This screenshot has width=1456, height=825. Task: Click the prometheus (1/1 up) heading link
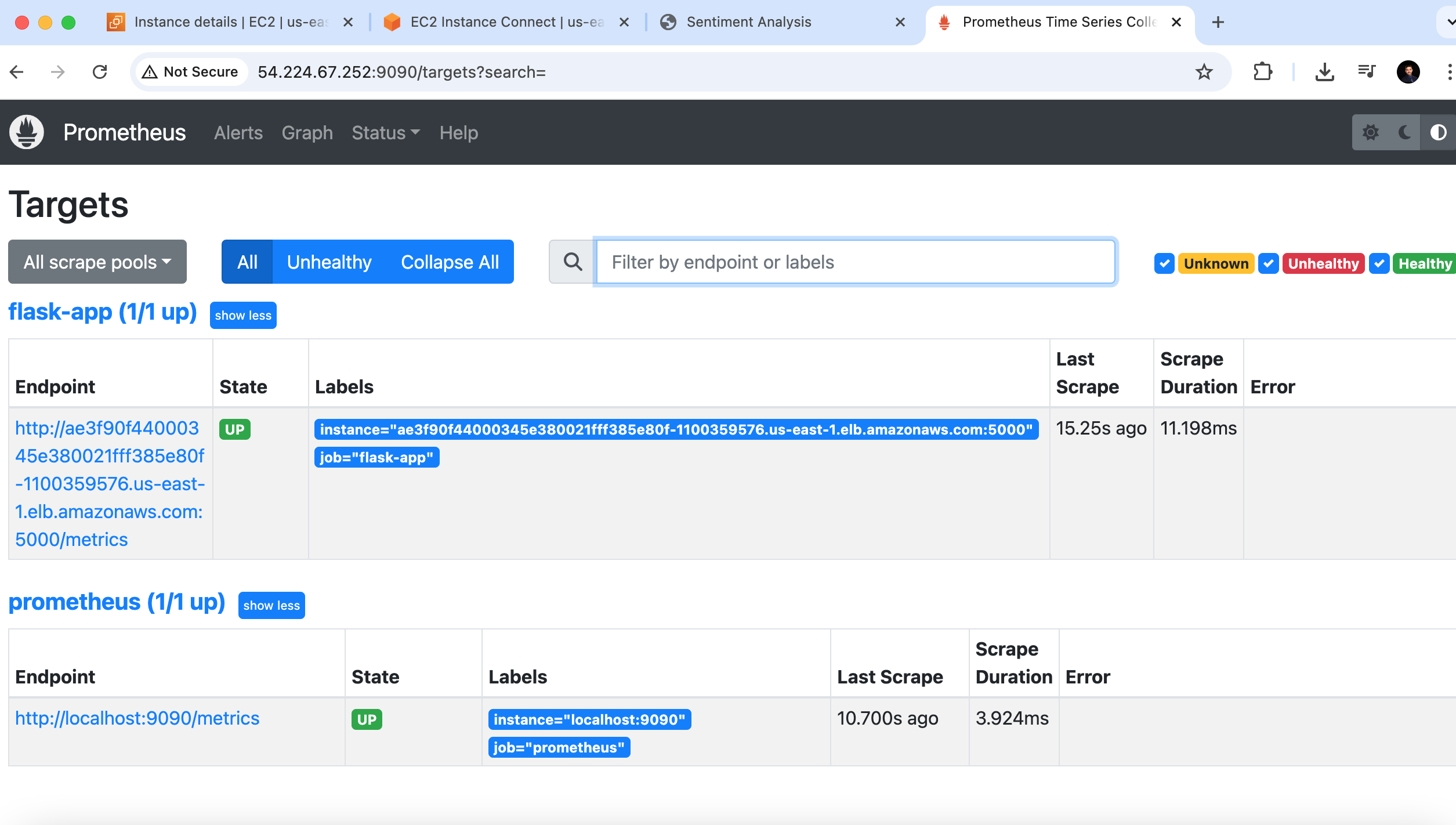pos(117,602)
